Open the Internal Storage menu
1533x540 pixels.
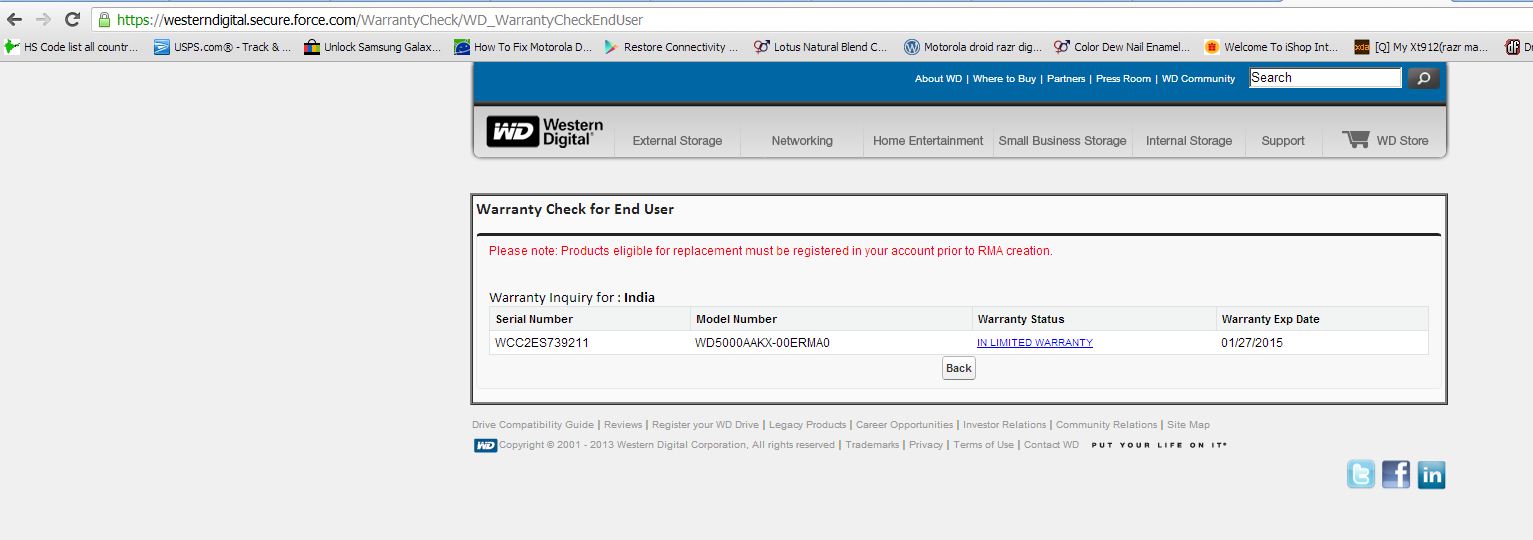pyautogui.click(x=1189, y=141)
